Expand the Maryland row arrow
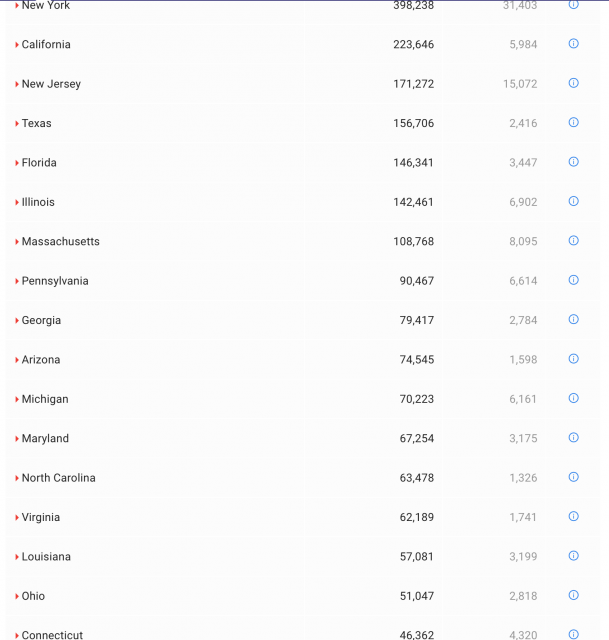609x640 pixels. point(17,439)
